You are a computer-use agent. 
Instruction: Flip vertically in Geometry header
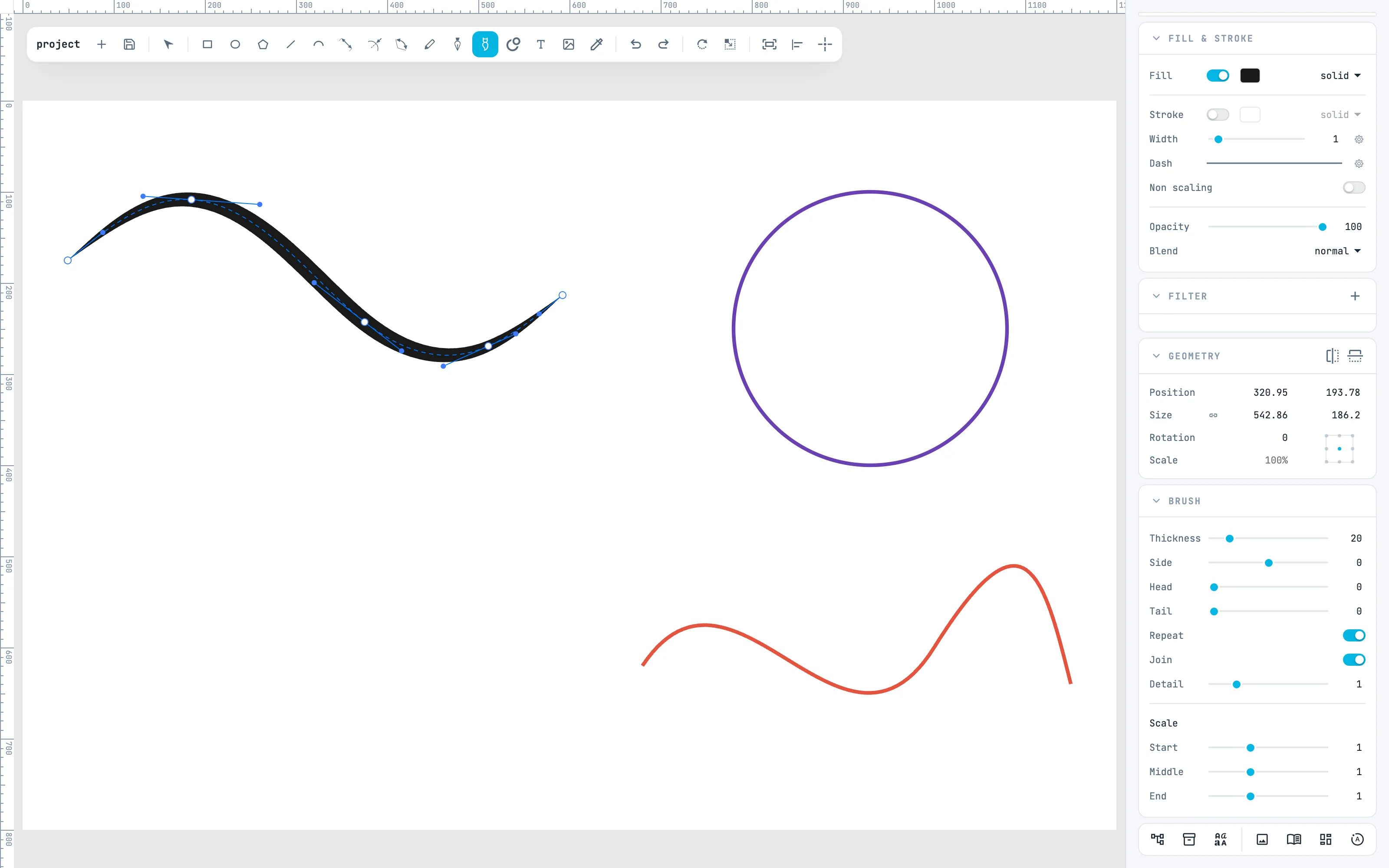pos(1355,356)
